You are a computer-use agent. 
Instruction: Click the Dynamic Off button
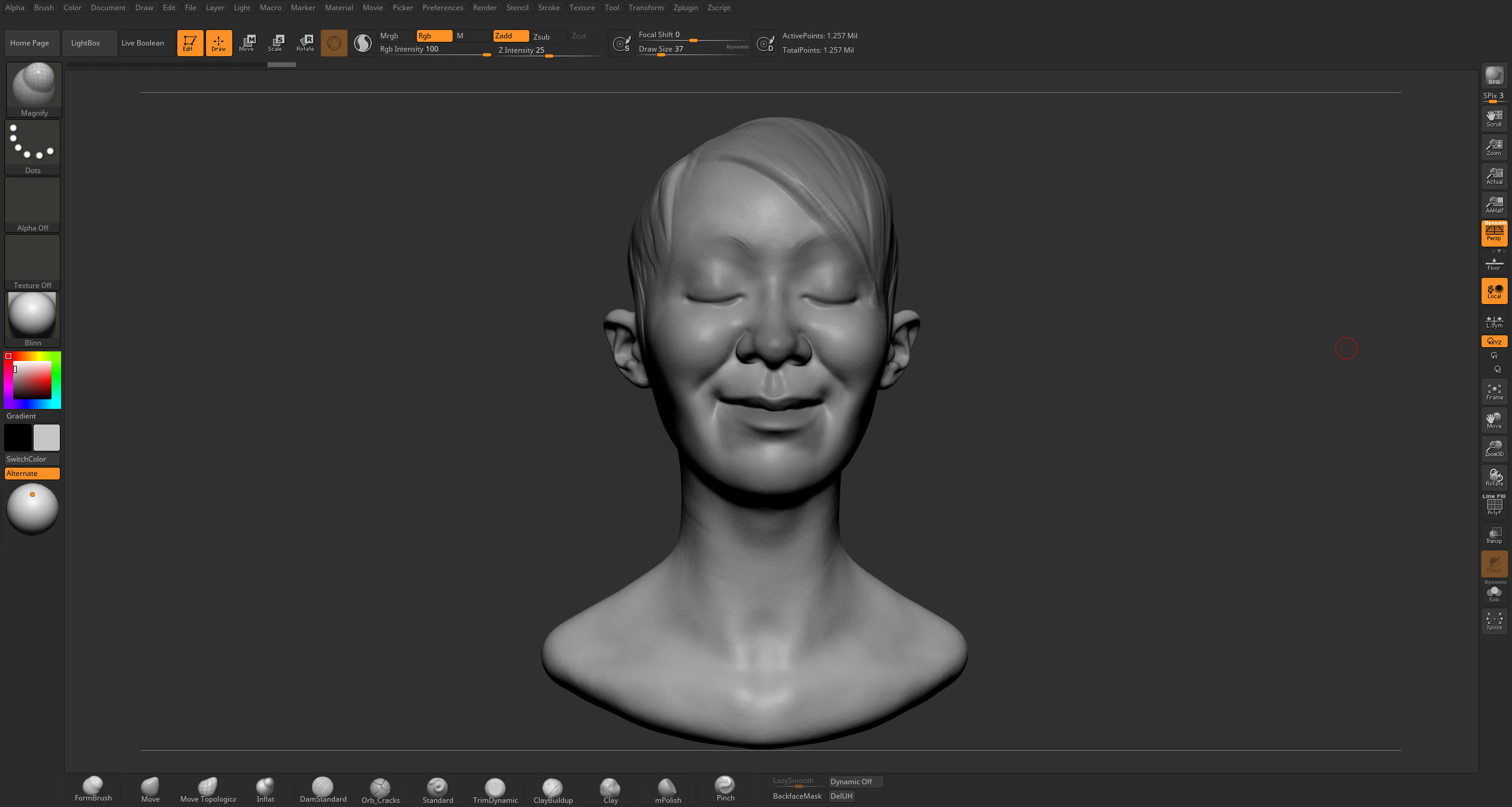(x=856, y=781)
